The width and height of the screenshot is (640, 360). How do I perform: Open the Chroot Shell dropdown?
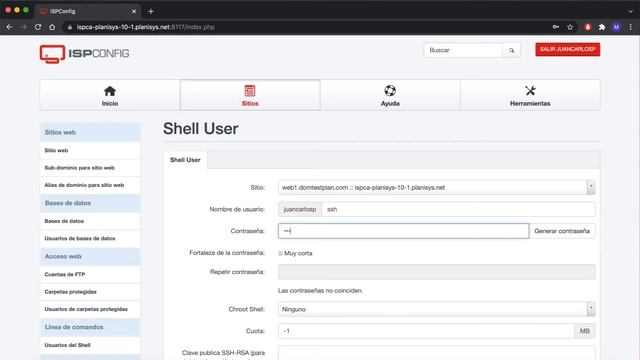click(x=436, y=309)
